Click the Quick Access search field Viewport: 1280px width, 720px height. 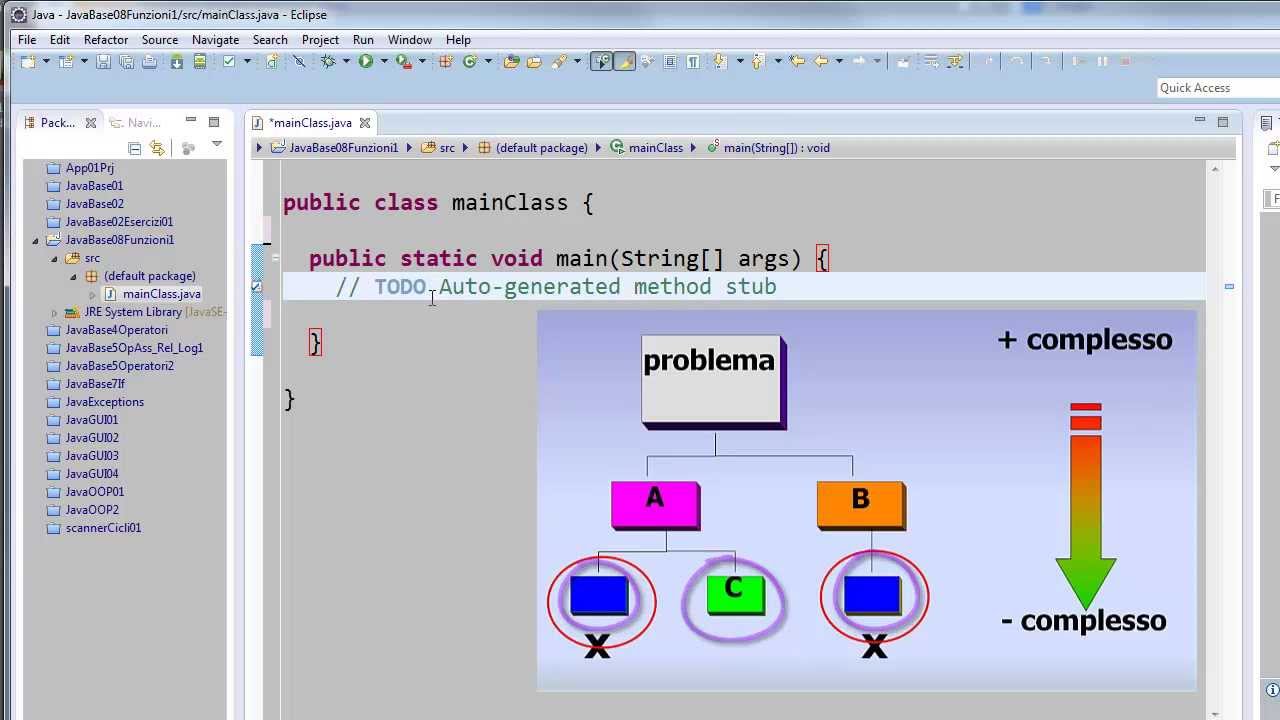tap(1218, 88)
